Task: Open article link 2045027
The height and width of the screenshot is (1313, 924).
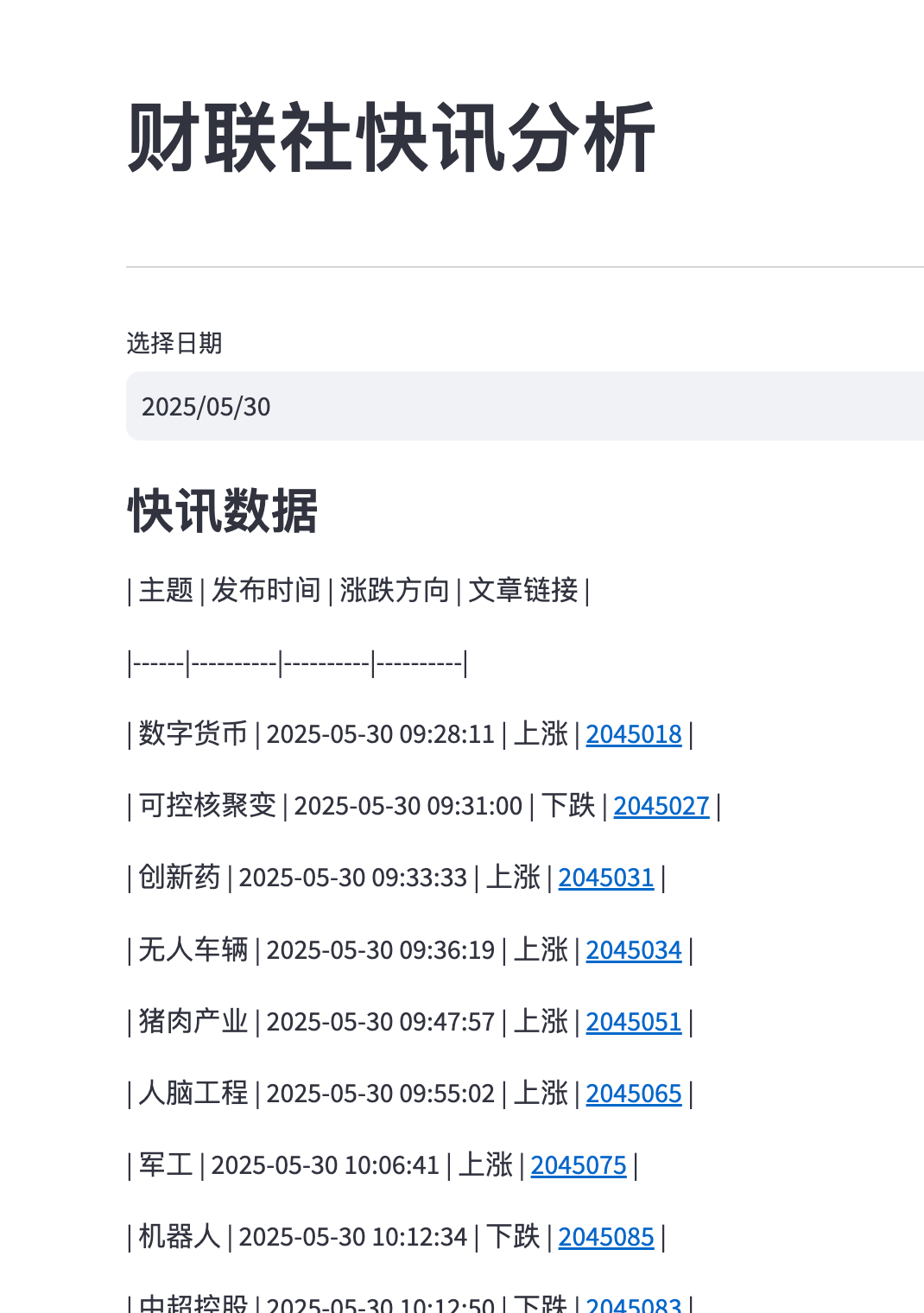Action: [x=661, y=806]
